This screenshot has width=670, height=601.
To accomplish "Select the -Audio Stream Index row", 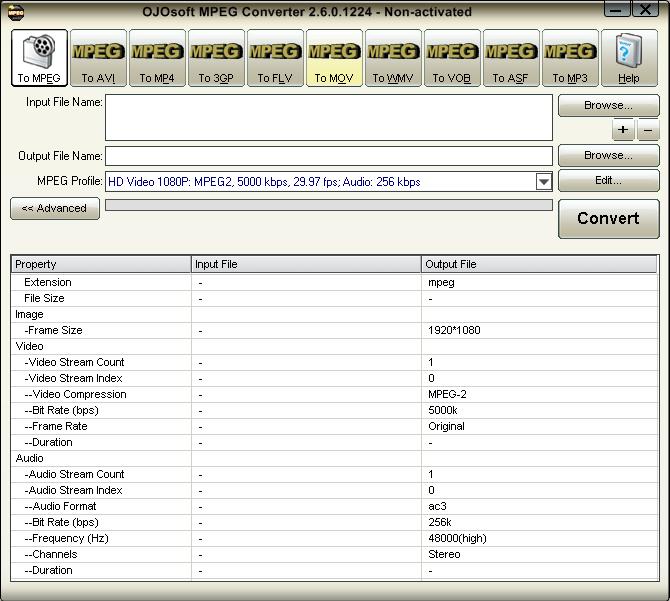I will (335, 490).
